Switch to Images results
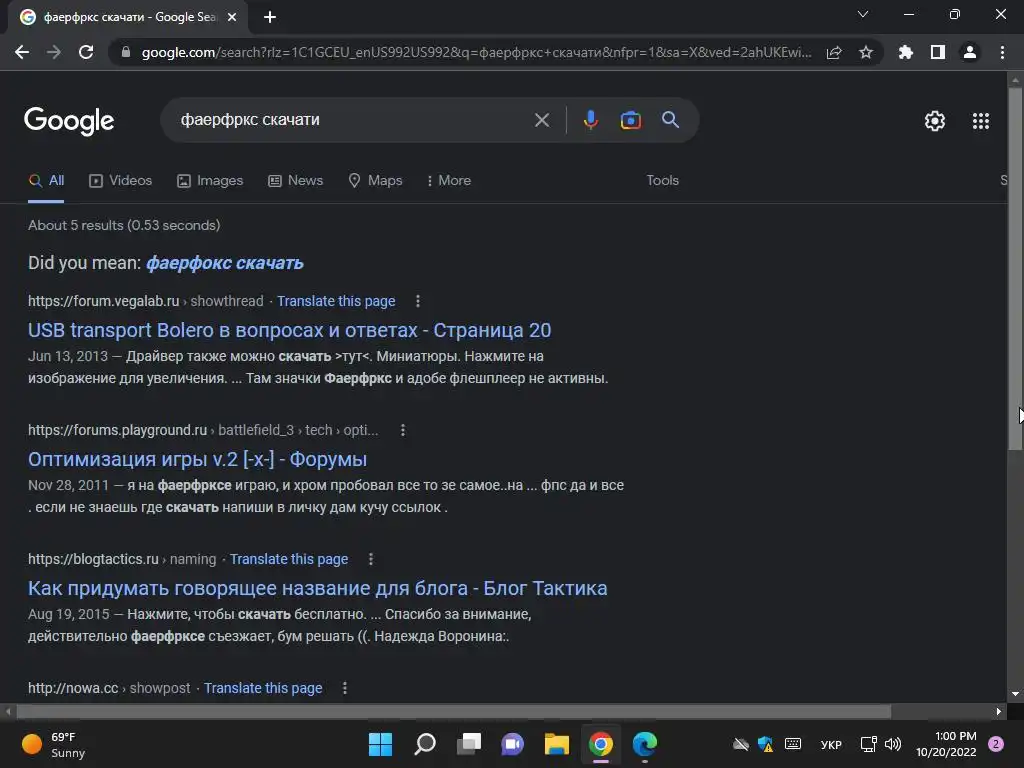 (x=210, y=180)
